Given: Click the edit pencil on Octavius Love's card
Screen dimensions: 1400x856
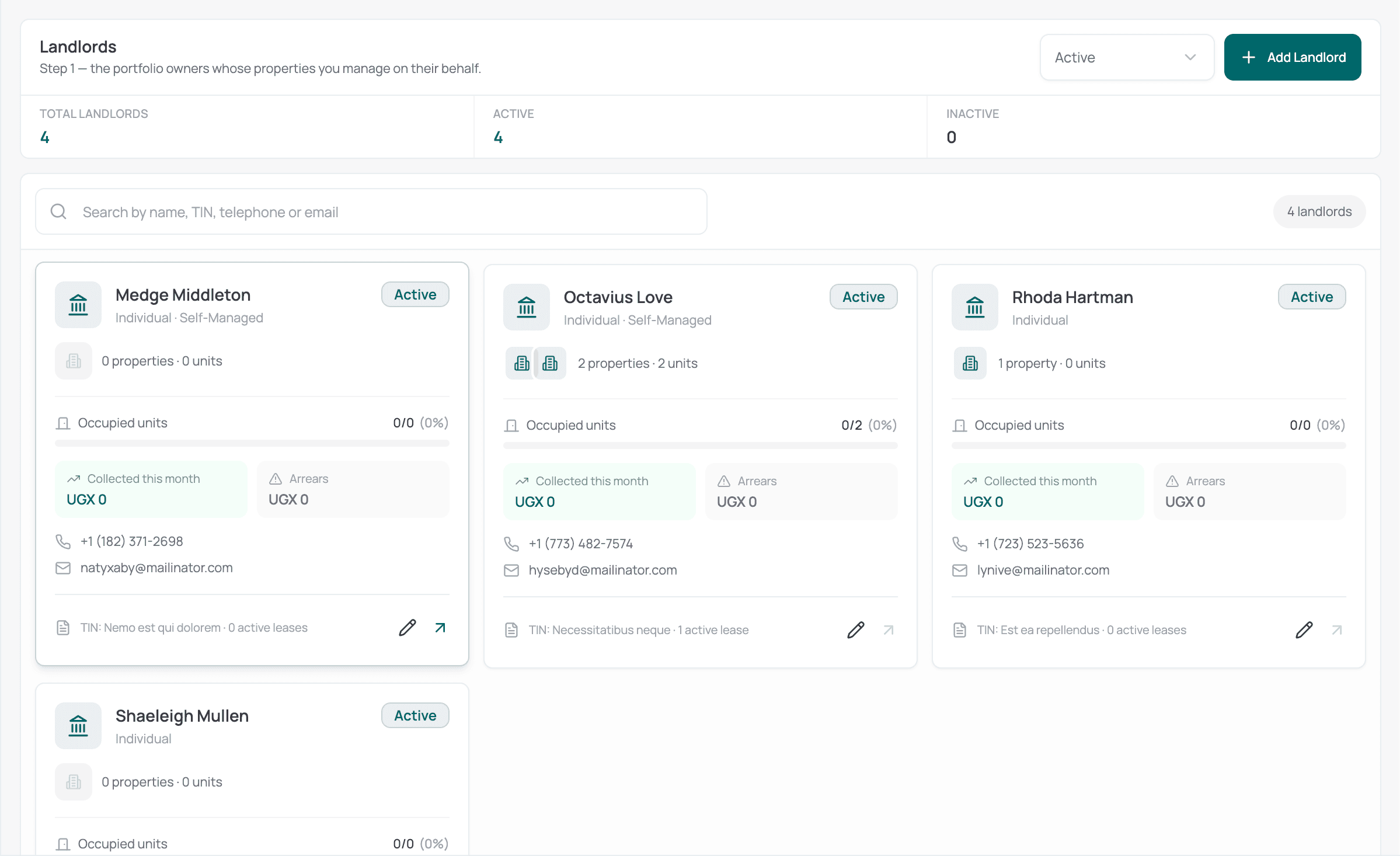Looking at the screenshot, I should (856, 630).
